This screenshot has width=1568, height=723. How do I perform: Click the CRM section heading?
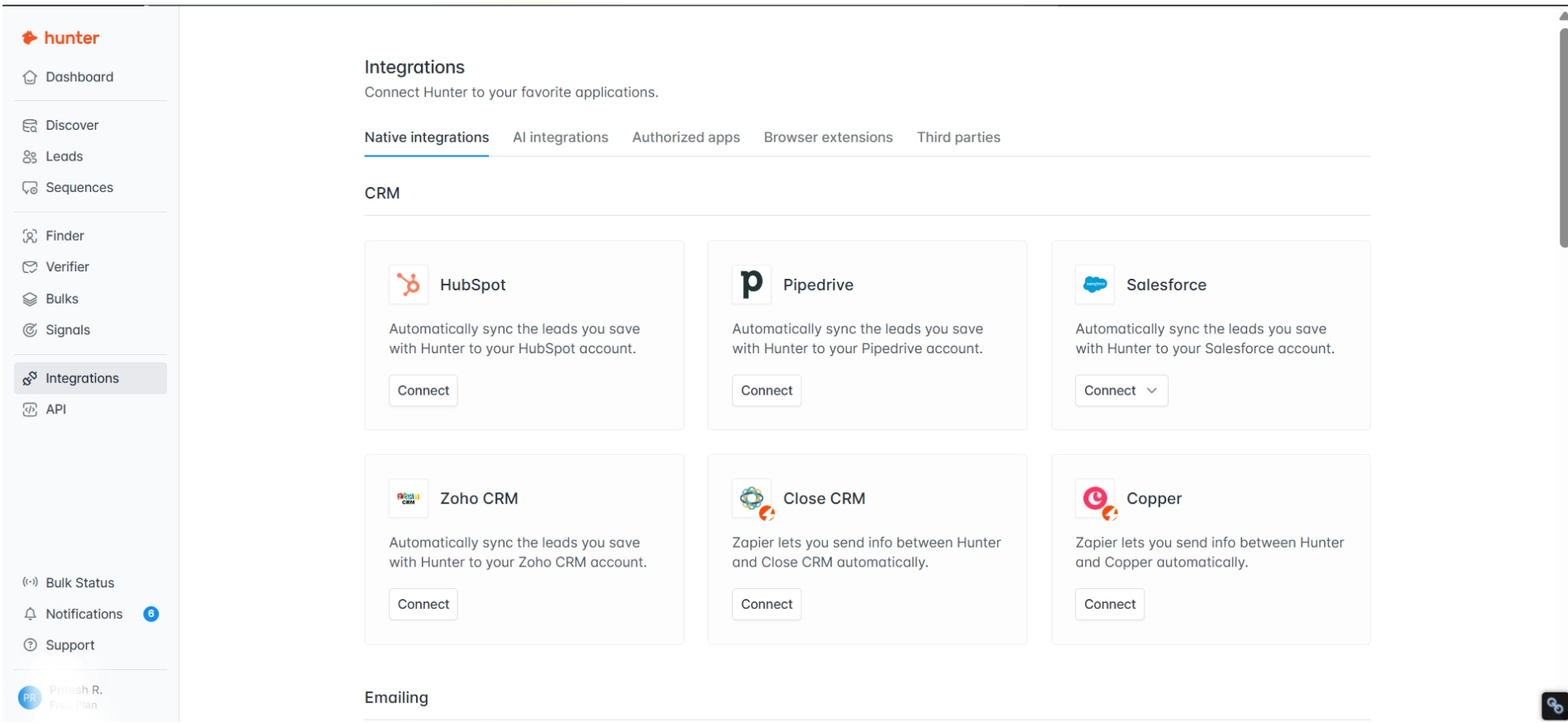(382, 193)
